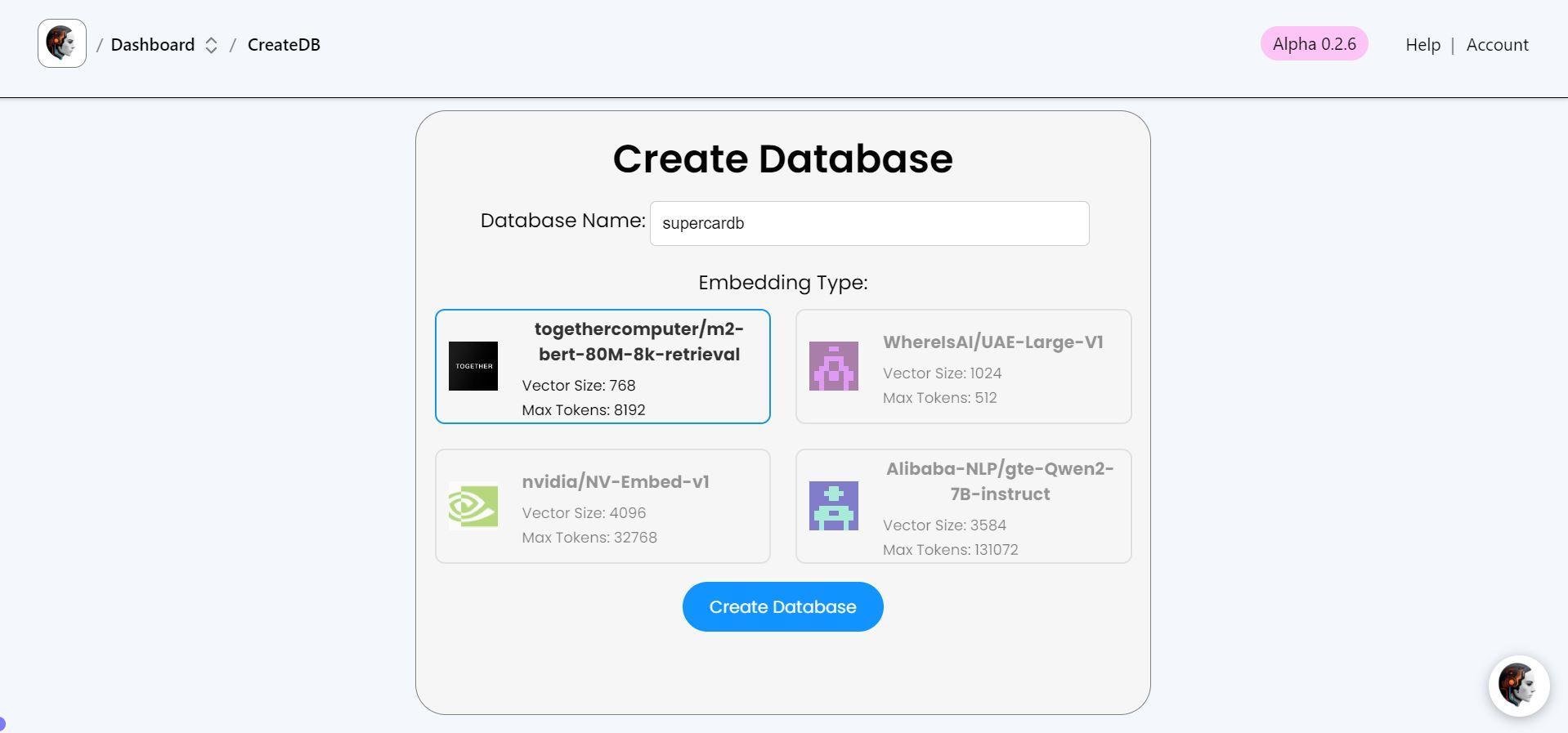This screenshot has height=733, width=1568.
Task: Click 'Max Tokens: 512' text
Action: tap(939, 398)
